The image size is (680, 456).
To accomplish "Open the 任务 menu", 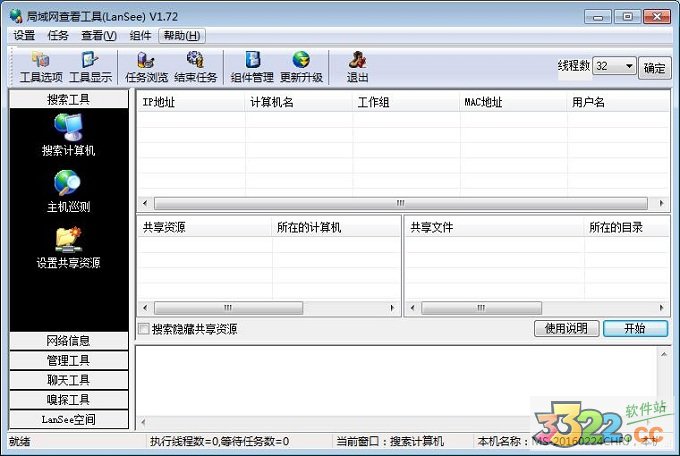I will (58, 36).
